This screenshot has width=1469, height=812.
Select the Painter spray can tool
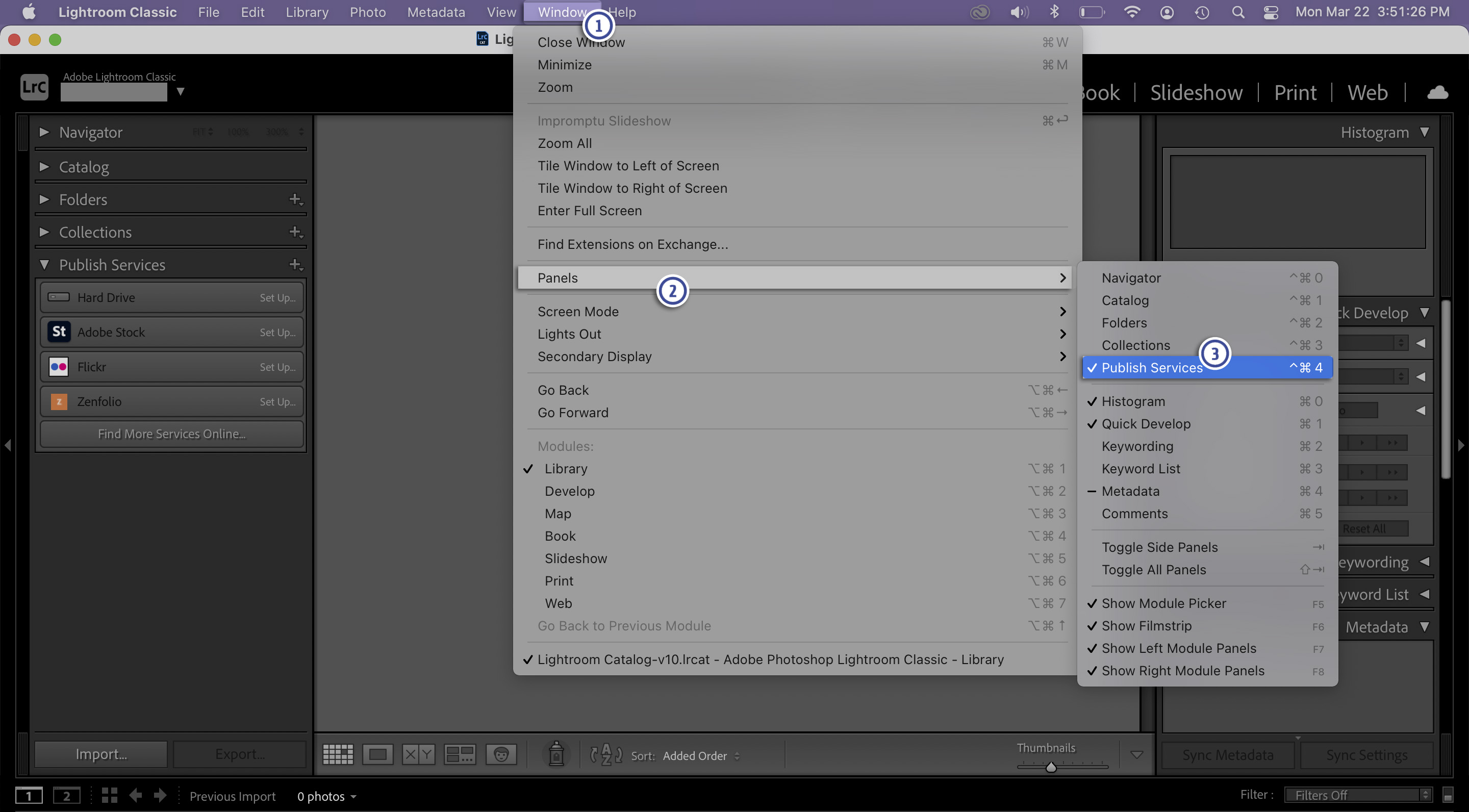pos(556,754)
